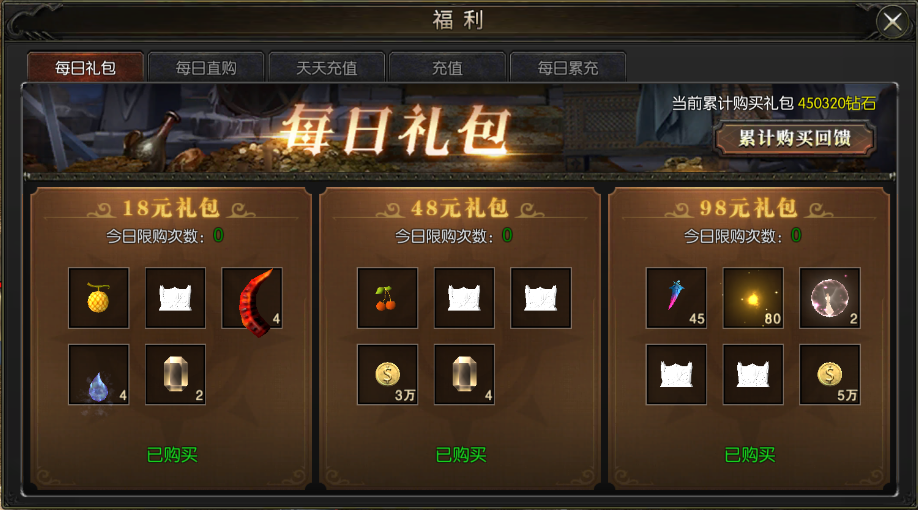Open the 天天充值 tab

click(x=327, y=68)
